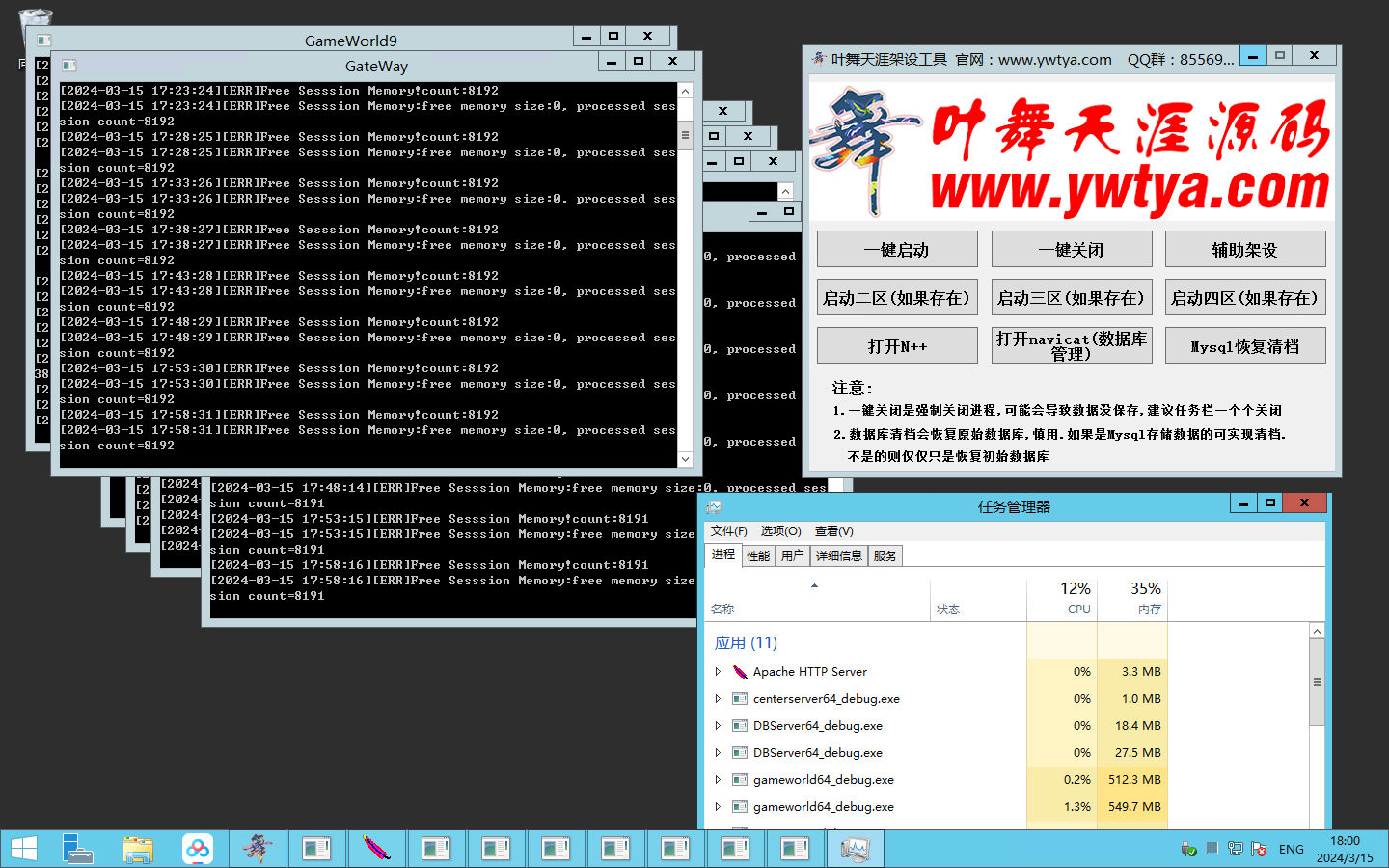Click the Mysql恢复清档 button
The height and width of the screenshot is (868, 1389).
coord(1245,346)
